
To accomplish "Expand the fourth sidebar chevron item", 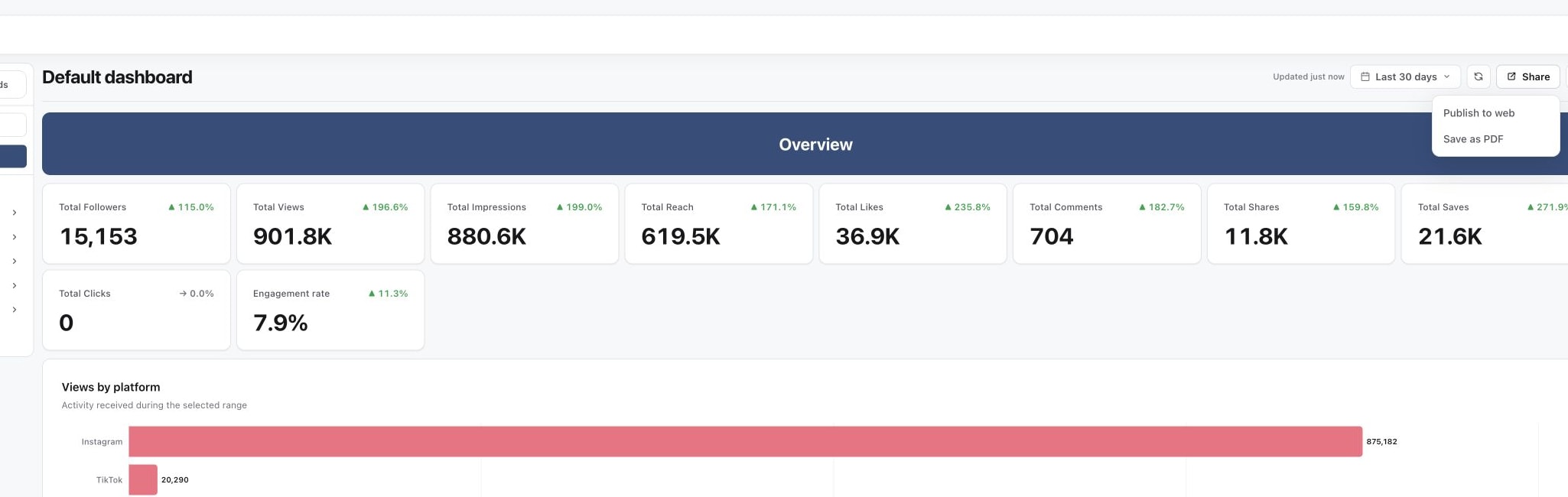I will pos(15,285).
